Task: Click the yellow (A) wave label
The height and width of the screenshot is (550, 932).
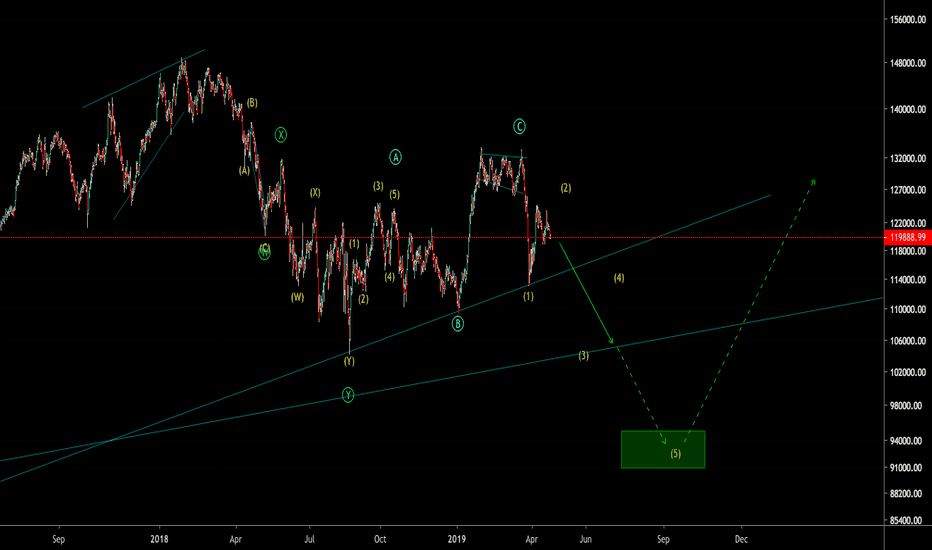Action: 244,171
